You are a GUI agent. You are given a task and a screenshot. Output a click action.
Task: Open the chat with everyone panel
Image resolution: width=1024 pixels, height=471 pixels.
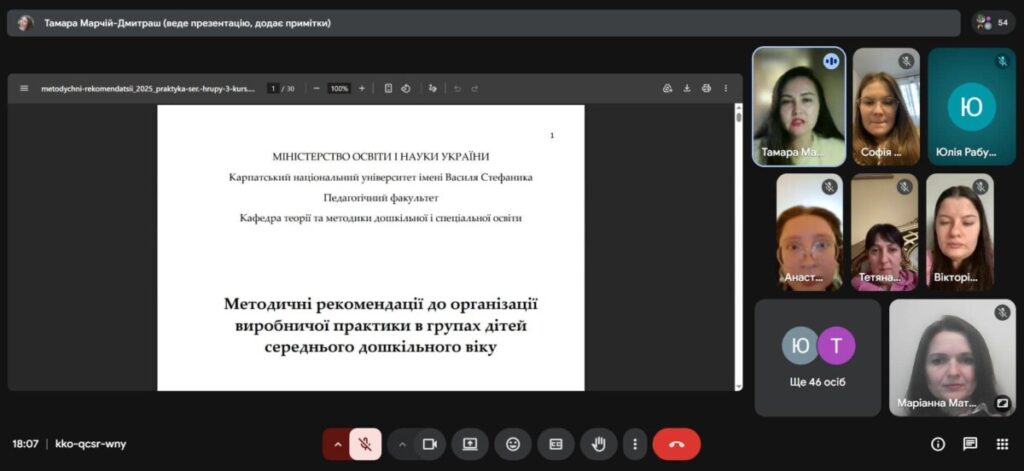pyautogui.click(x=970, y=444)
